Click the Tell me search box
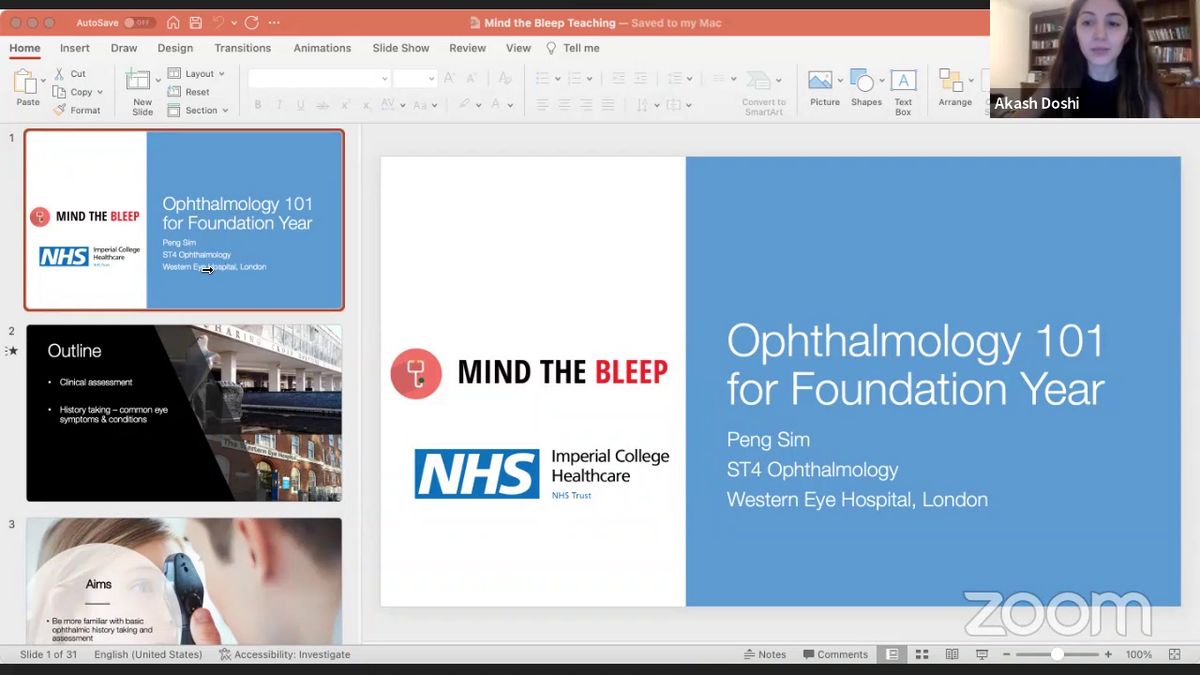The height and width of the screenshot is (675, 1200). pyautogui.click(x=572, y=48)
